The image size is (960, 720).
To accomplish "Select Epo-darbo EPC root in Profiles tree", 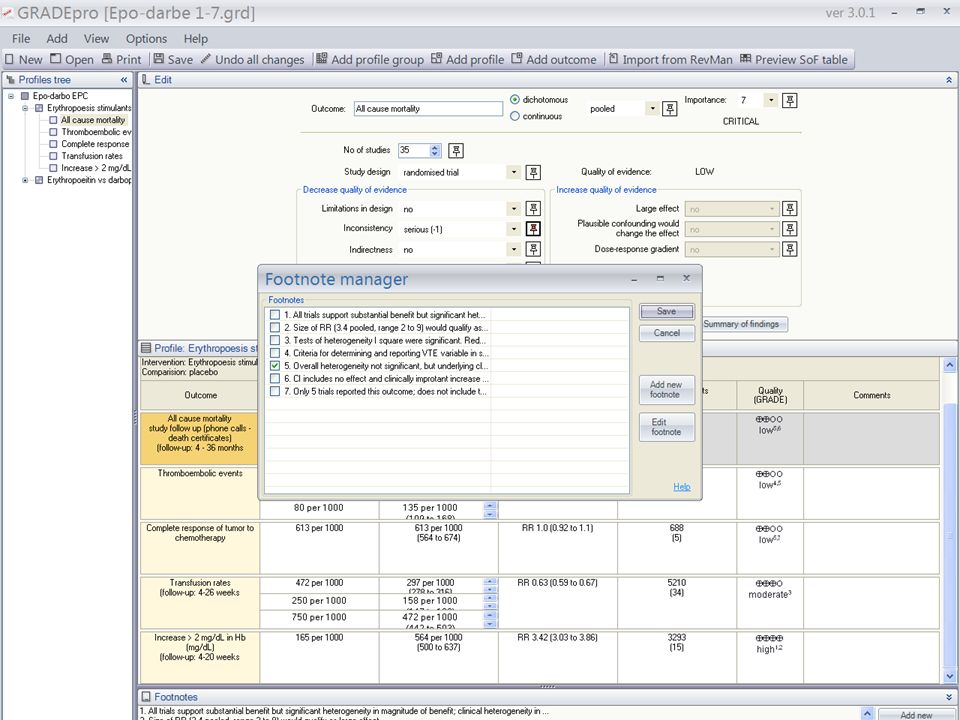I will pos(60,96).
